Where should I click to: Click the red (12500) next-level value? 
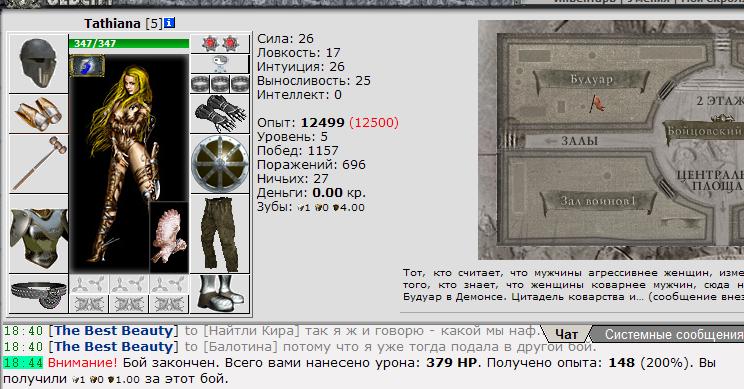(374, 122)
